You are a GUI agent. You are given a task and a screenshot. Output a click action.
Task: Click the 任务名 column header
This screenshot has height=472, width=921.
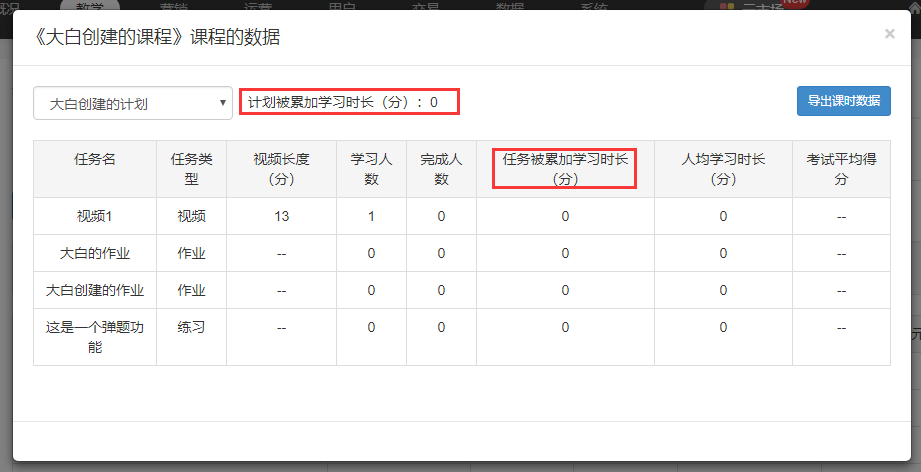click(x=95, y=159)
